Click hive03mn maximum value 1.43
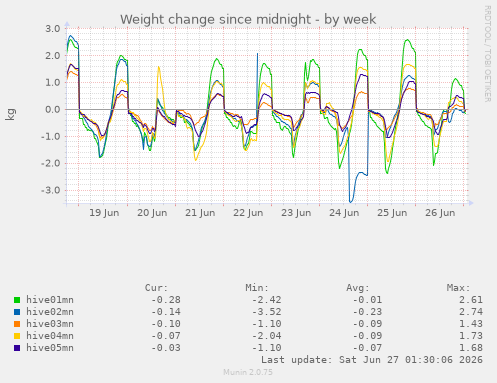This screenshot has width=497, height=383. [x=471, y=324]
